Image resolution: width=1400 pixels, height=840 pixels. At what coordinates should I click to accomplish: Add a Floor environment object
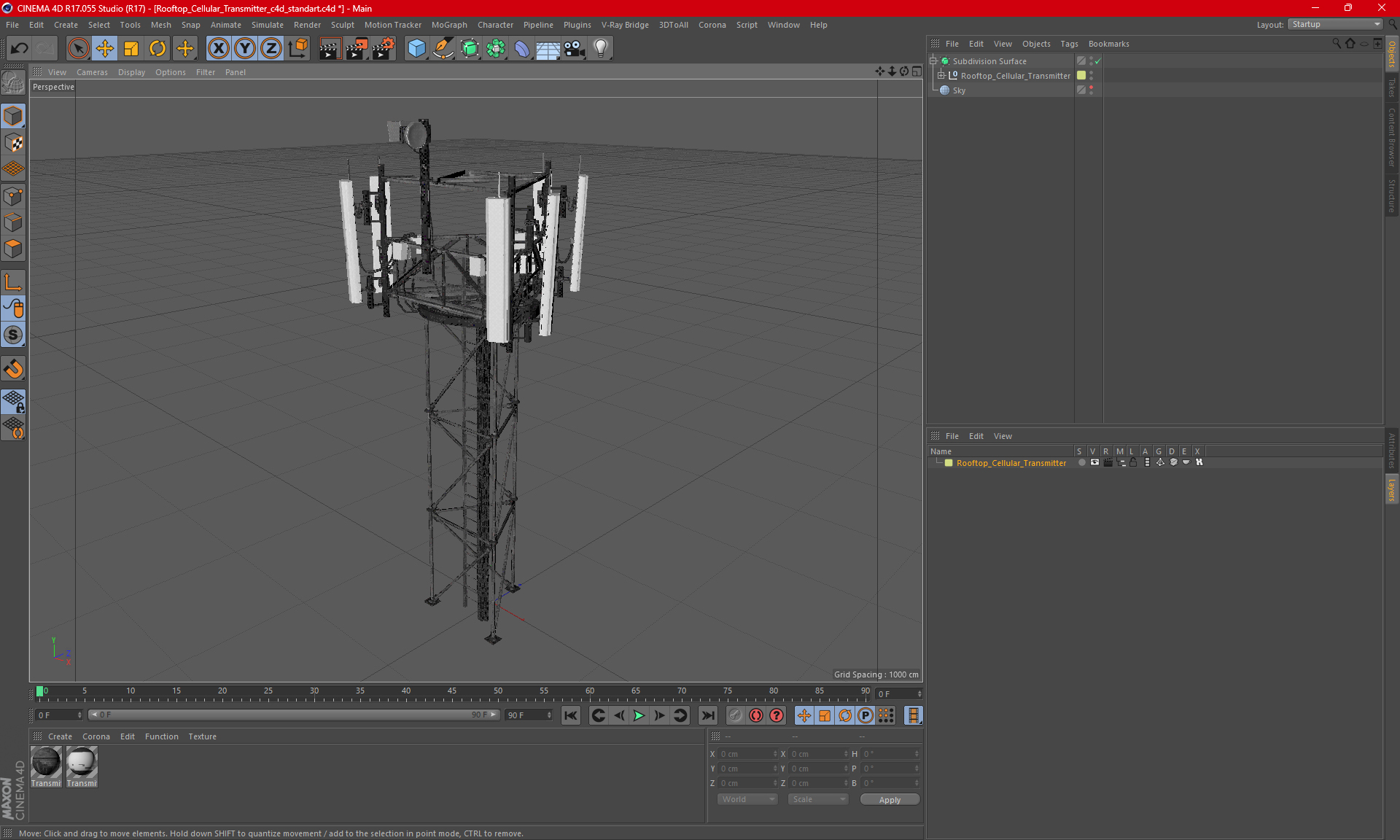548,49
